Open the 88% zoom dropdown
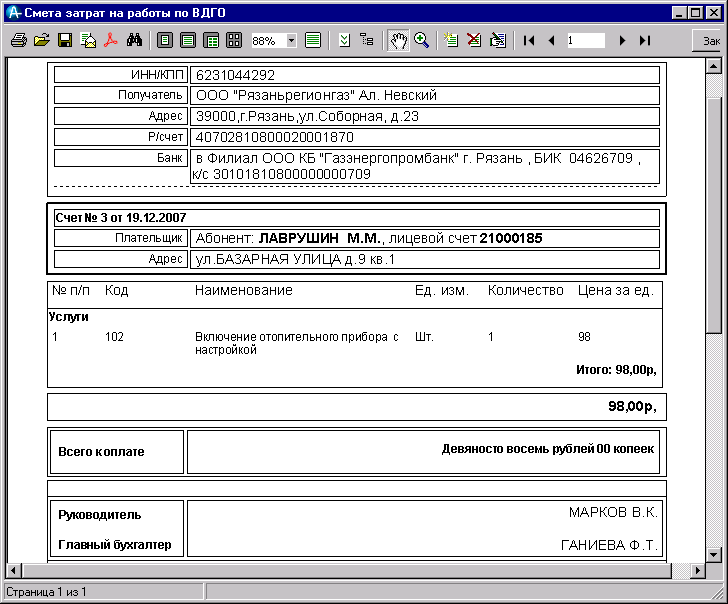 [x=292, y=41]
